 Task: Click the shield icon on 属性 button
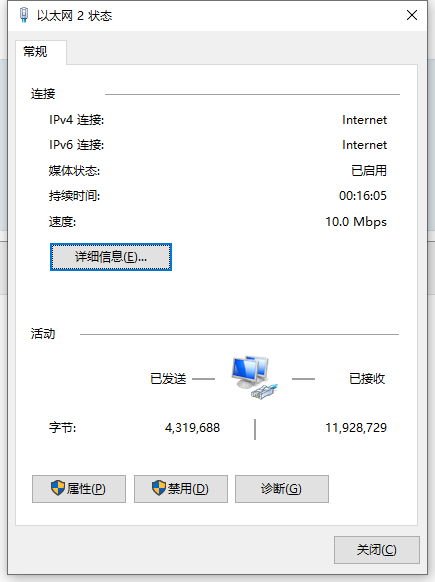(x=58, y=488)
